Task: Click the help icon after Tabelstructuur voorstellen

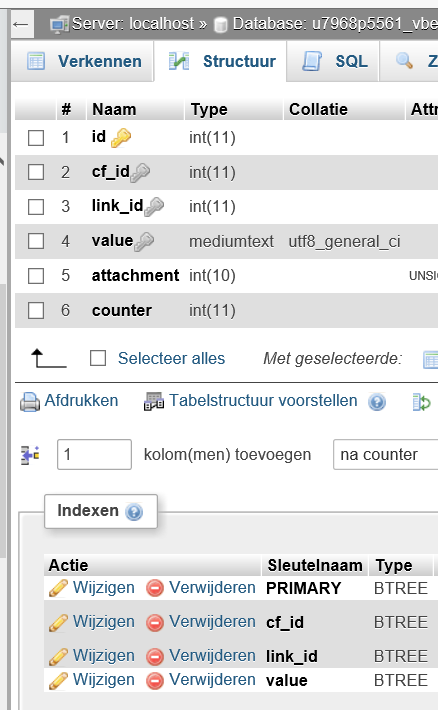Action: (x=377, y=402)
